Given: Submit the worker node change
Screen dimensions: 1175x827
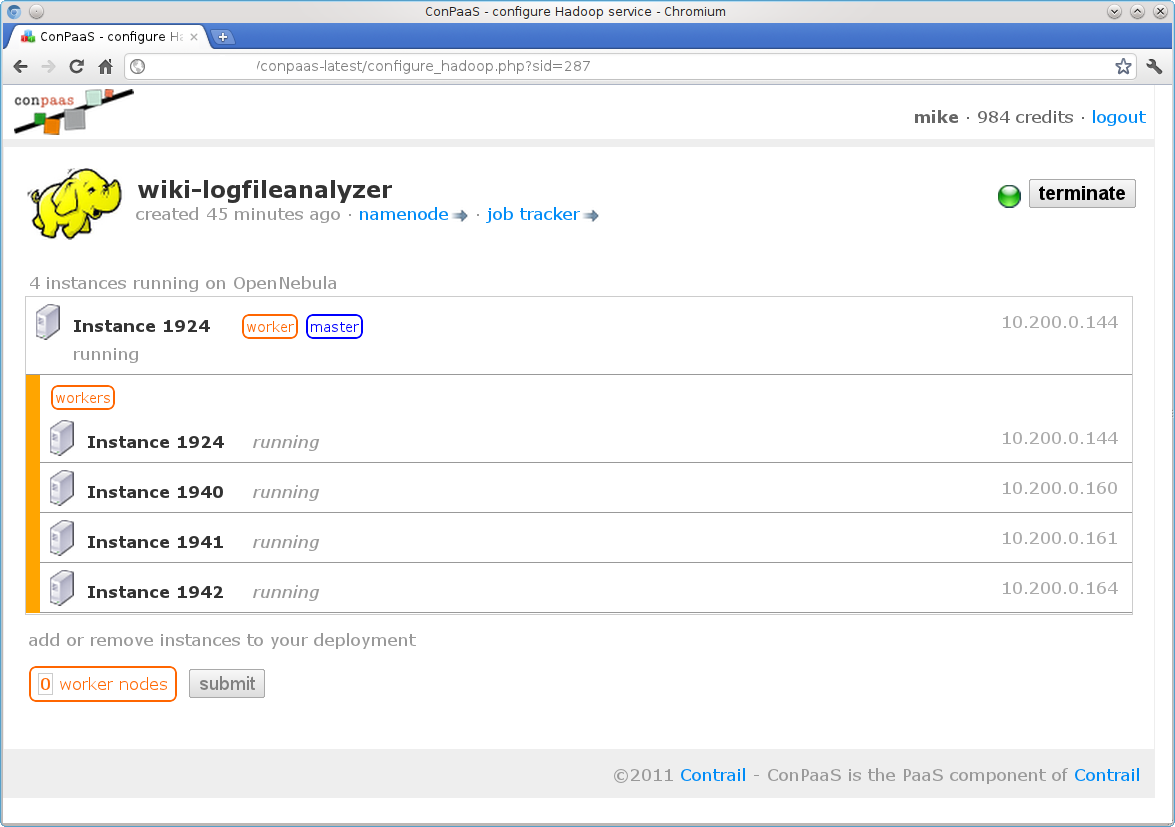Looking at the screenshot, I should pyautogui.click(x=227, y=683).
